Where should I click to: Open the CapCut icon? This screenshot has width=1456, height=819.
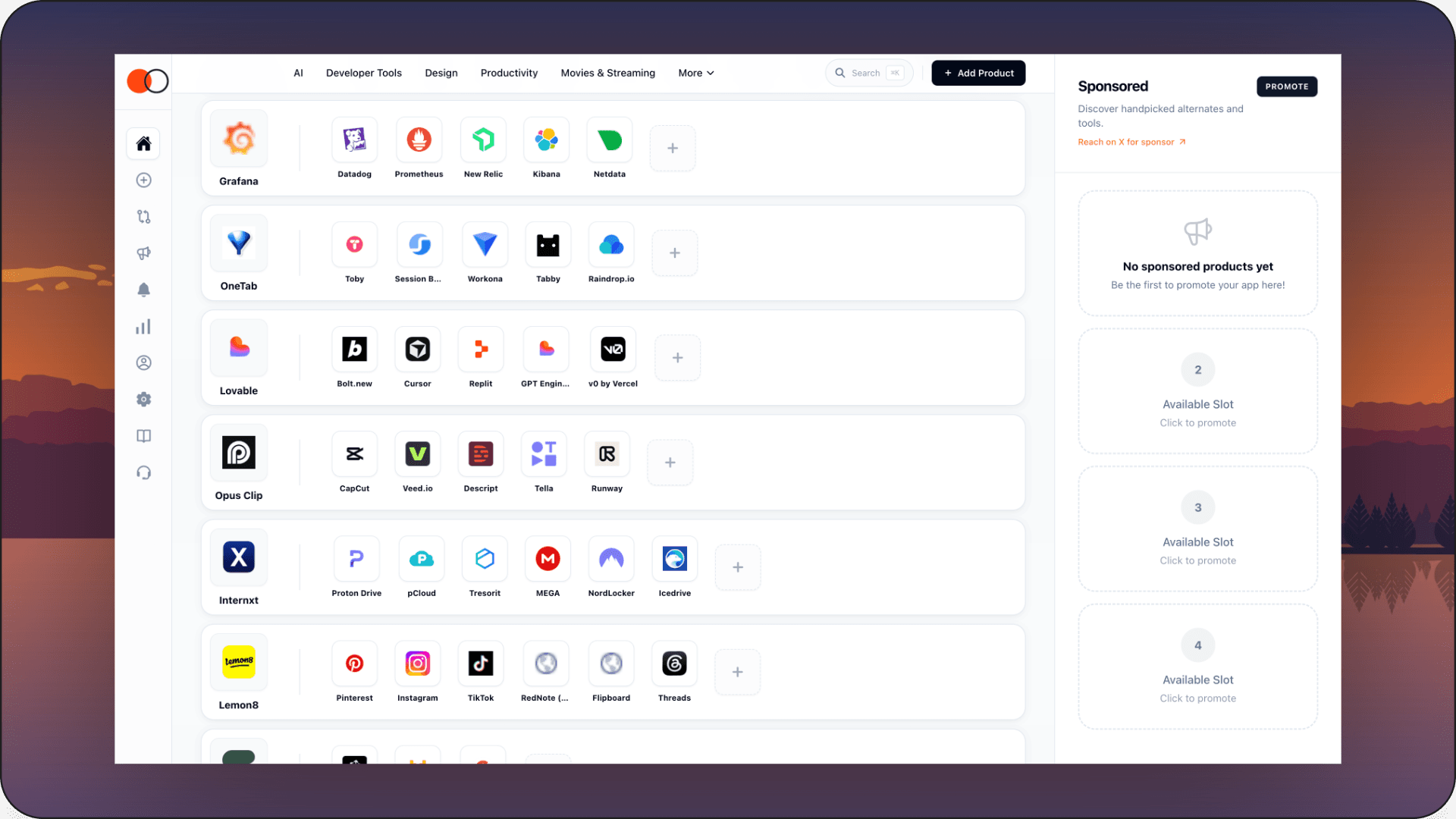pos(354,453)
